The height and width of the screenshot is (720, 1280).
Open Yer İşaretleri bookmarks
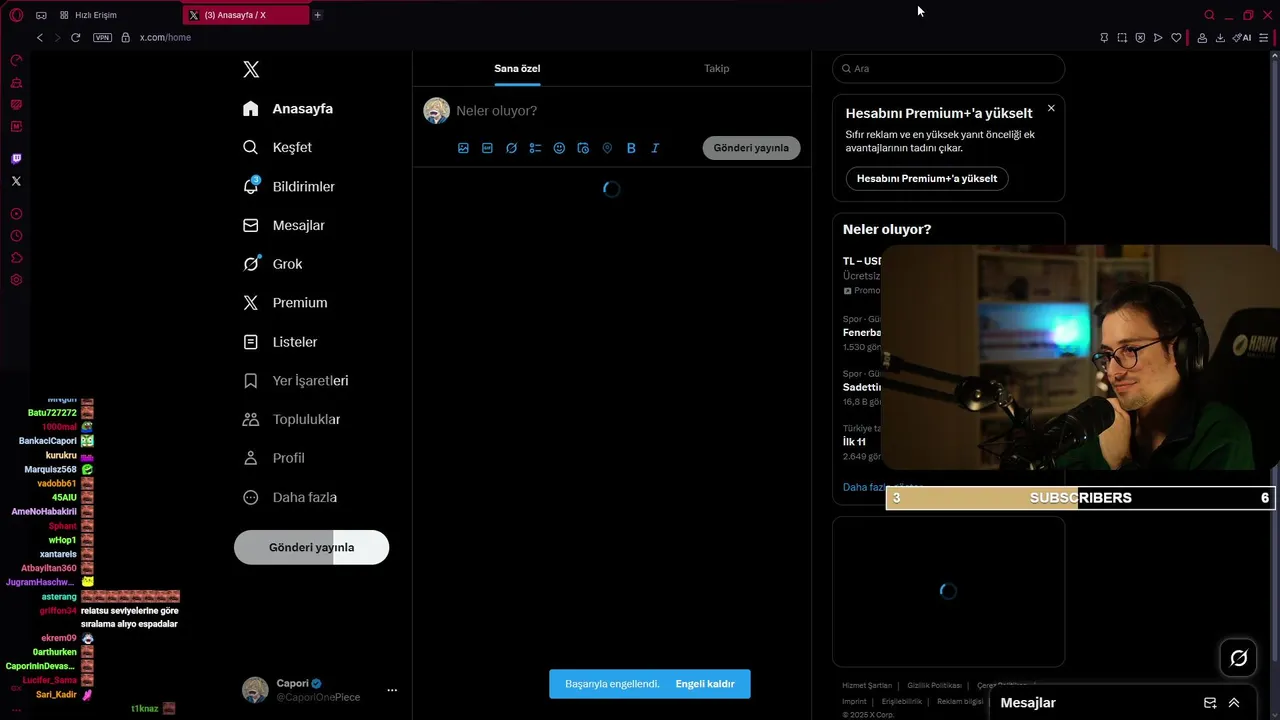coord(296,380)
